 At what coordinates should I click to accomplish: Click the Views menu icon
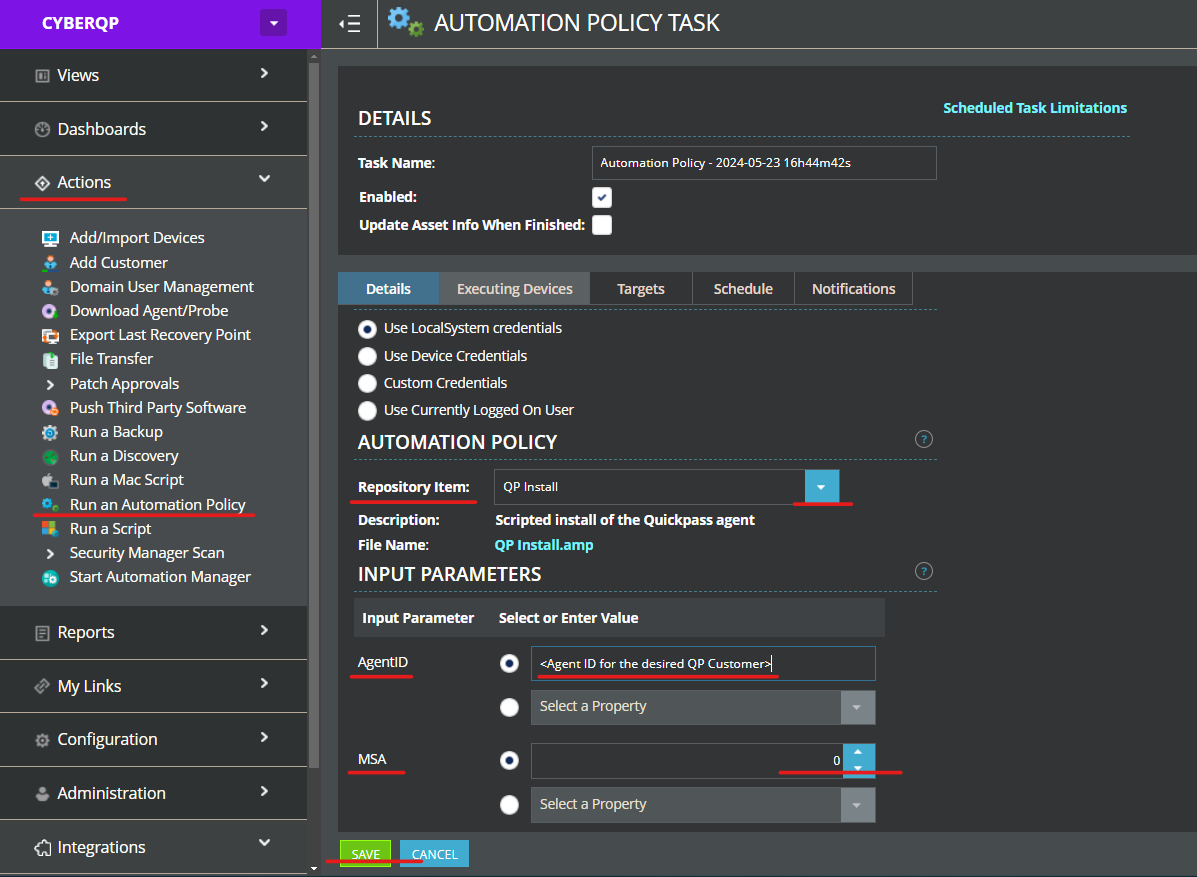click(43, 76)
